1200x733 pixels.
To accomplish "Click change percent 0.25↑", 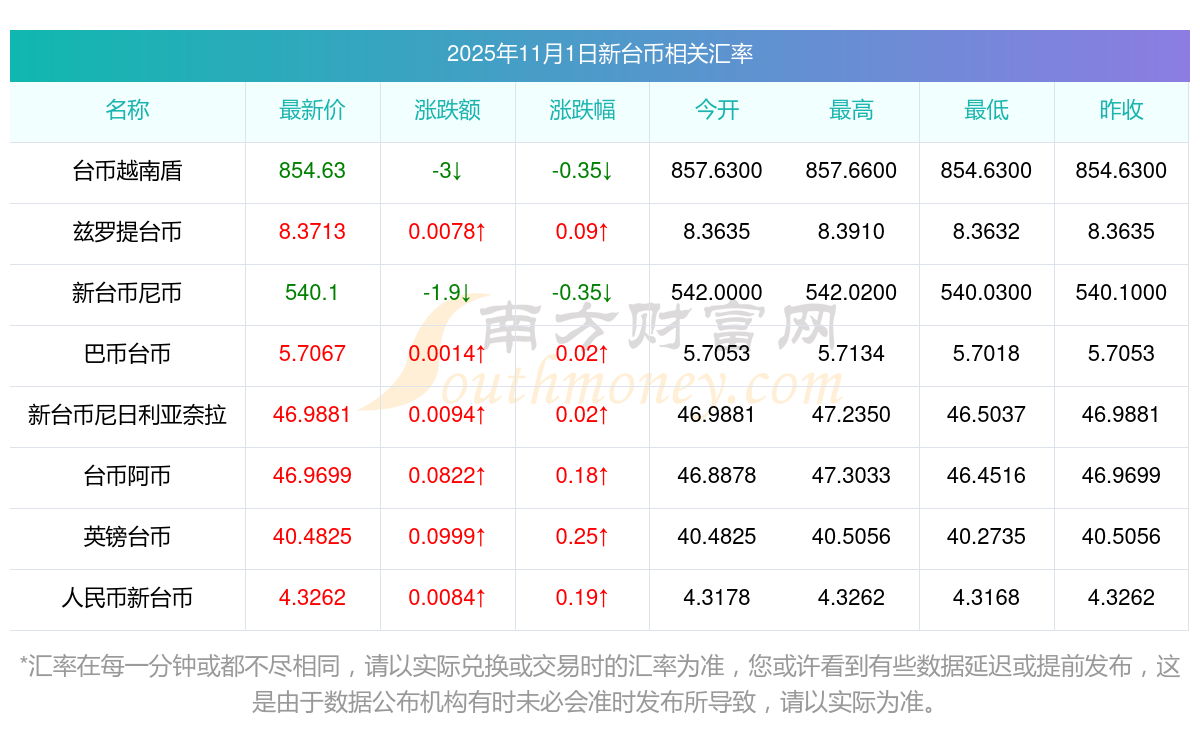I will tap(582, 537).
